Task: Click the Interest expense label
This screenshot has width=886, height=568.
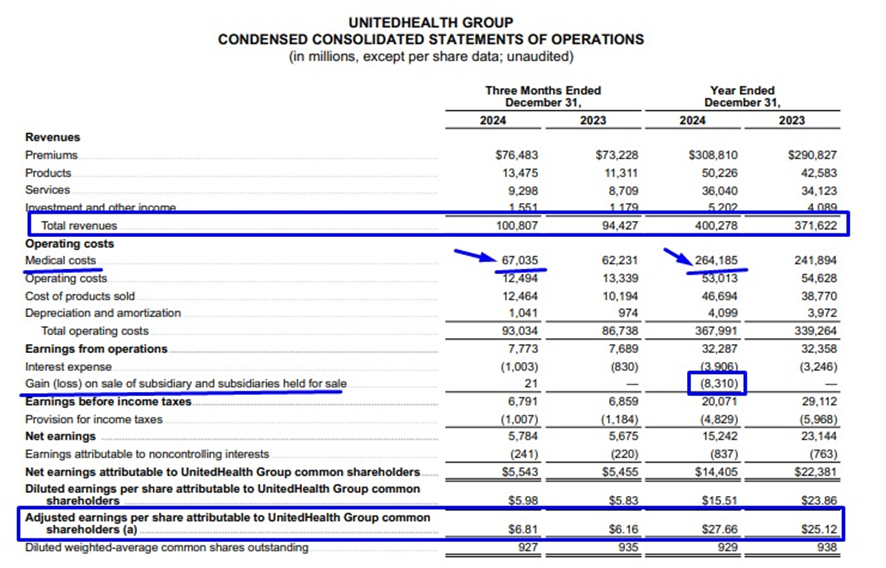Action: (x=68, y=367)
